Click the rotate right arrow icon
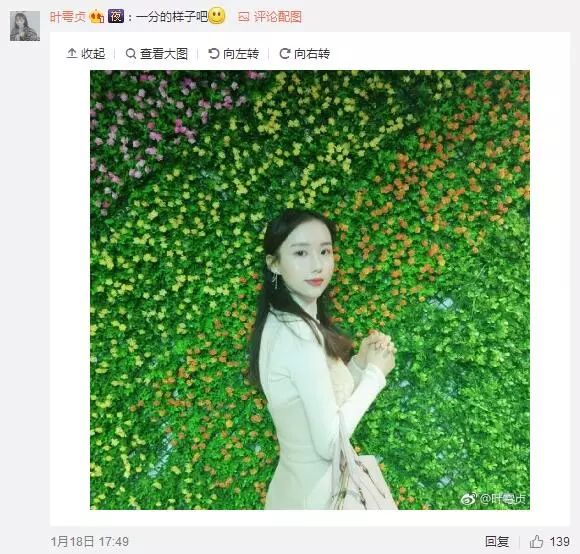Screen dimensions: 580x554 click(x=285, y=54)
